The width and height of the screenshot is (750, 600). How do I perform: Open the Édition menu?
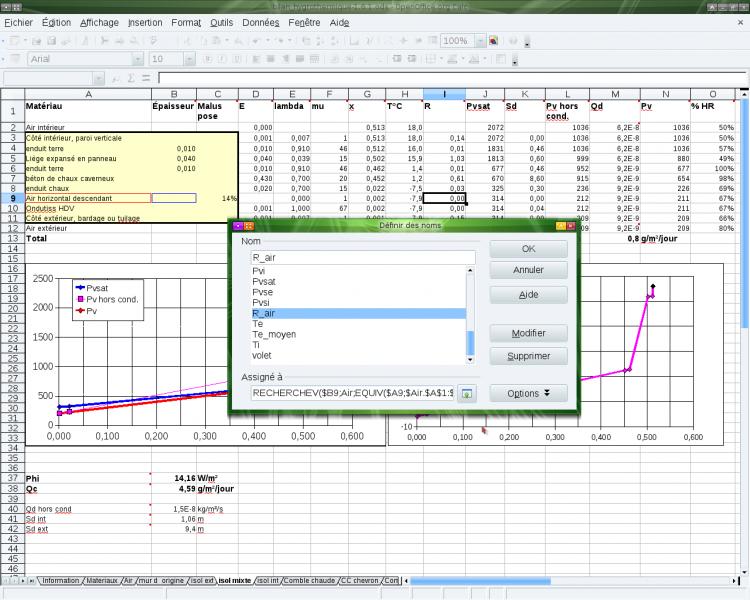coord(56,22)
